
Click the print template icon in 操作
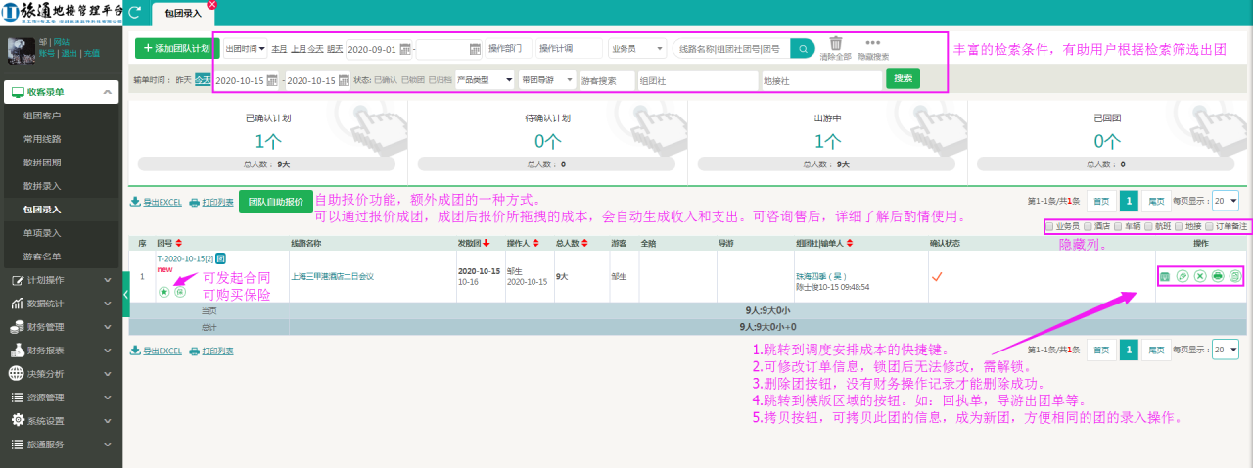click(x=1217, y=275)
